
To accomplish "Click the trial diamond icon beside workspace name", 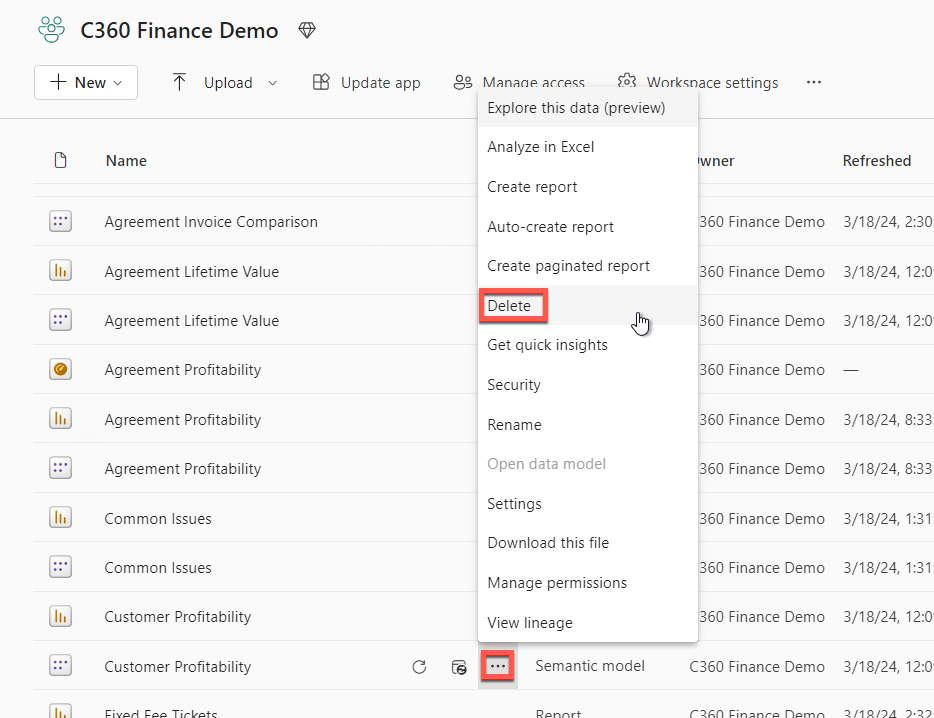I will (306, 30).
